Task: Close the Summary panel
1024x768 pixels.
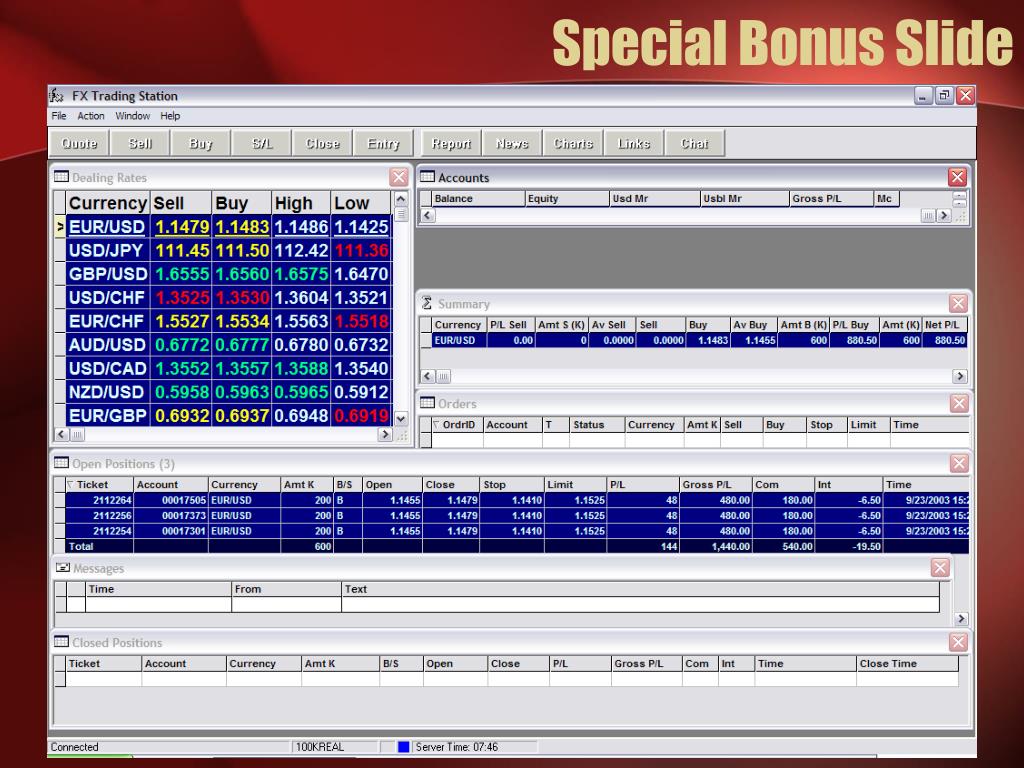Action: click(x=958, y=303)
